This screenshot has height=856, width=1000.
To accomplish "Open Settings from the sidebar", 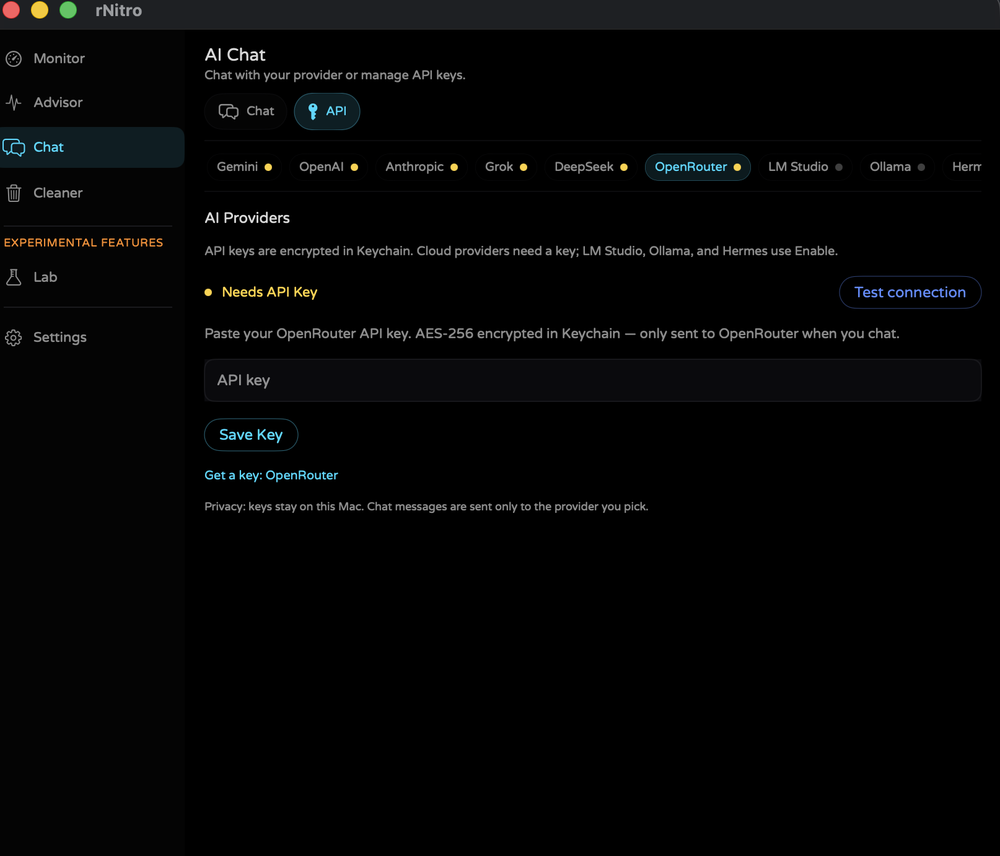I will tap(92, 337).
